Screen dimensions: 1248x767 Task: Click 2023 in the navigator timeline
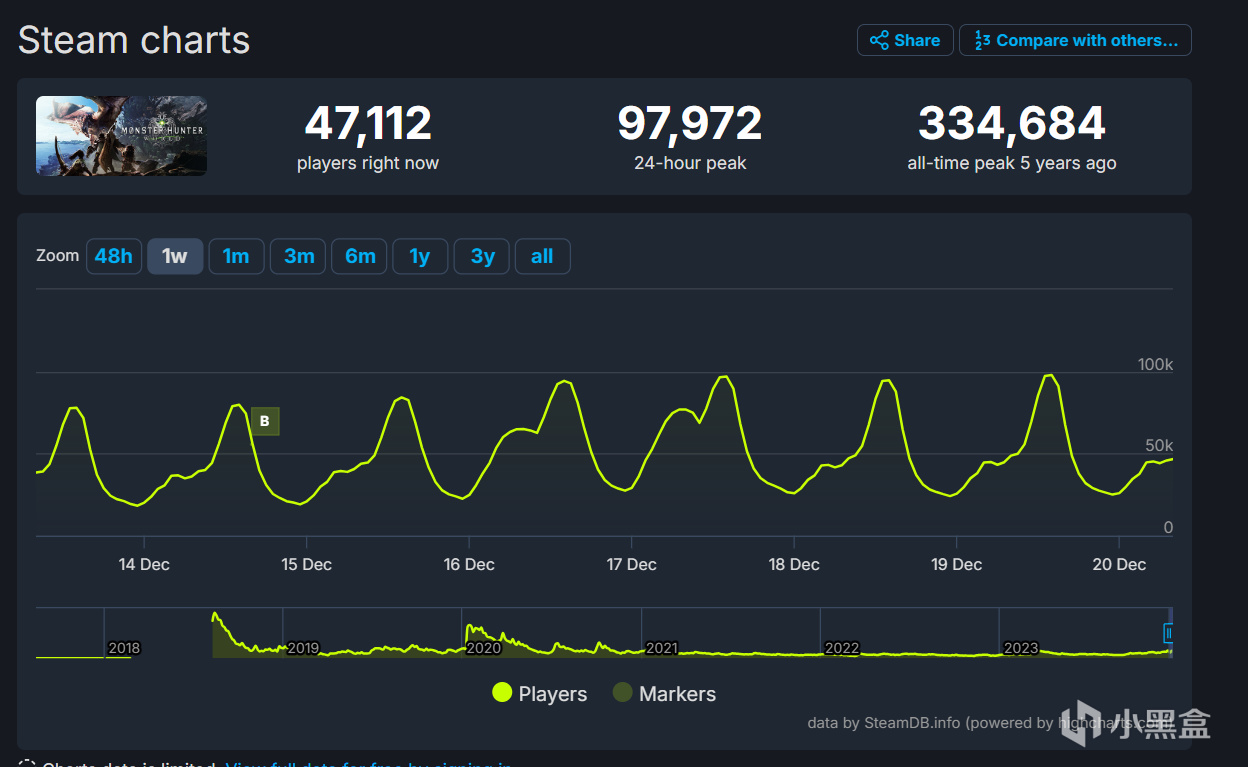1021,648
